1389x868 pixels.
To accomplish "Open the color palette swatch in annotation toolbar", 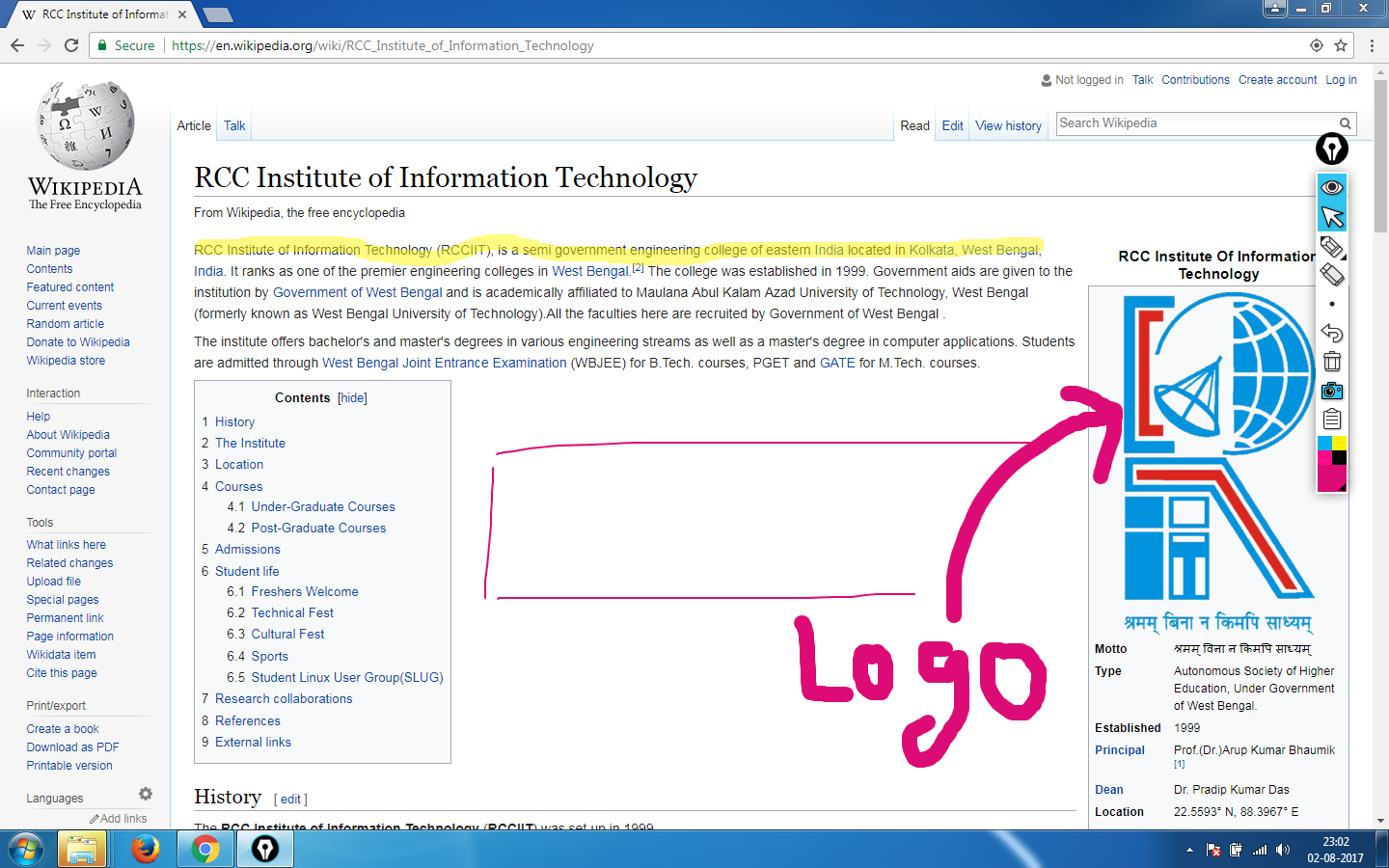I will (1332, 463).
